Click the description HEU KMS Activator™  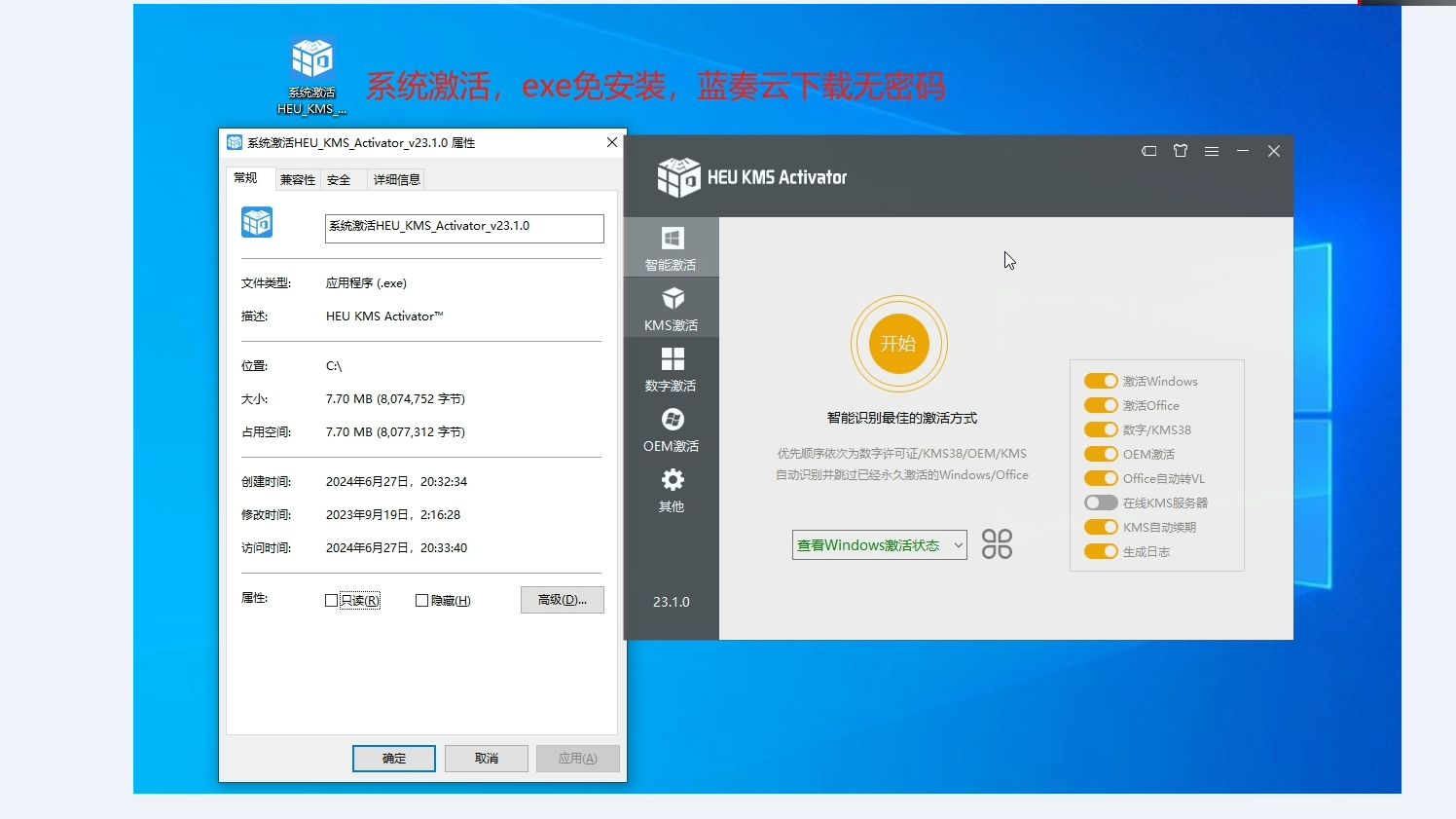click(x=384, y=316)
